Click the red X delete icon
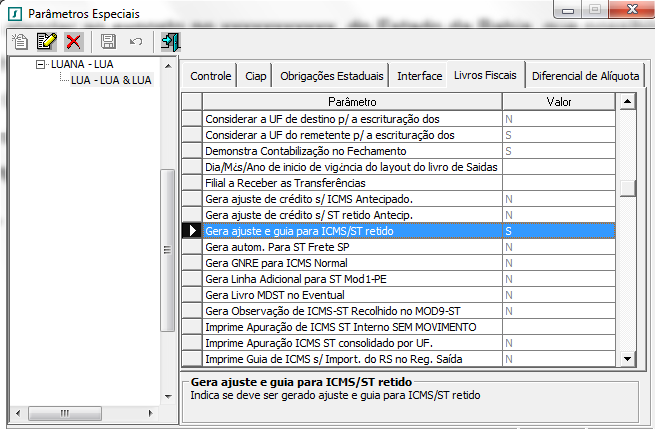This screenshot has width=655, height=431. [x=74, y=41]
